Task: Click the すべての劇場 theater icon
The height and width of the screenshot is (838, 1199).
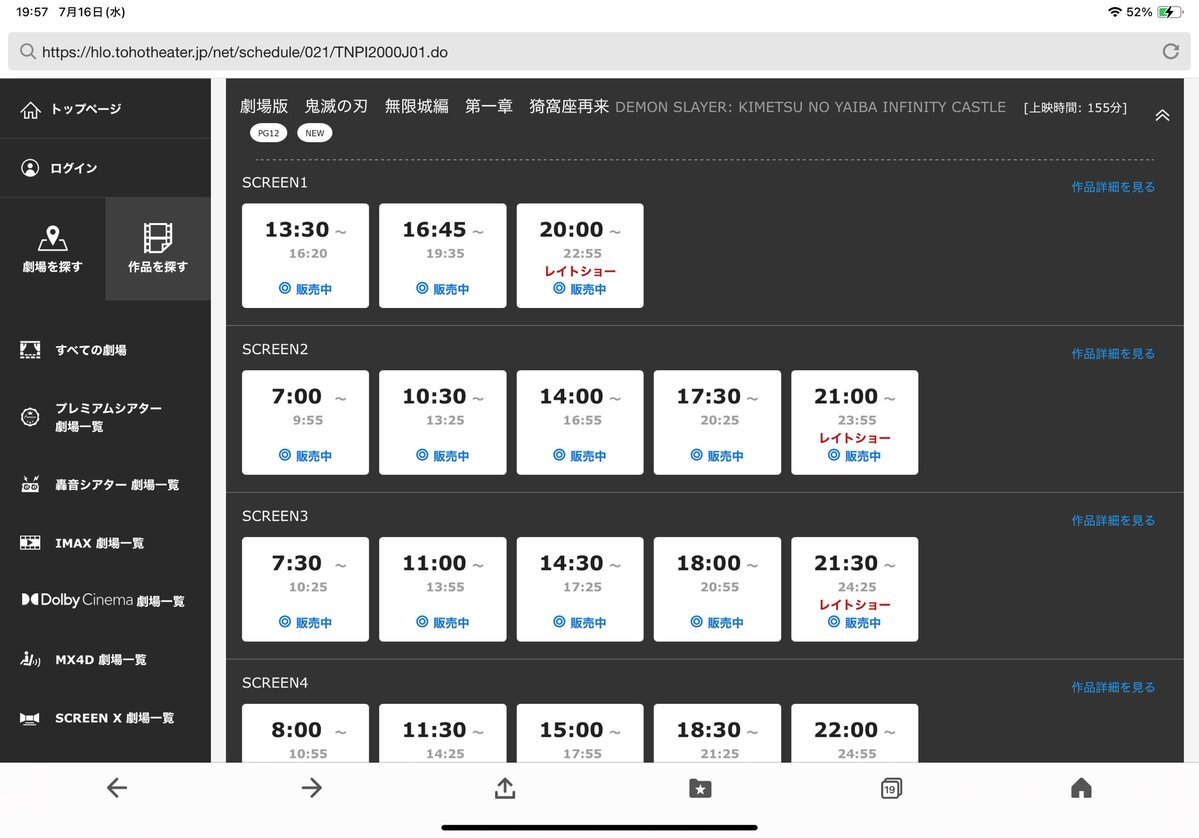Action: 30,350
